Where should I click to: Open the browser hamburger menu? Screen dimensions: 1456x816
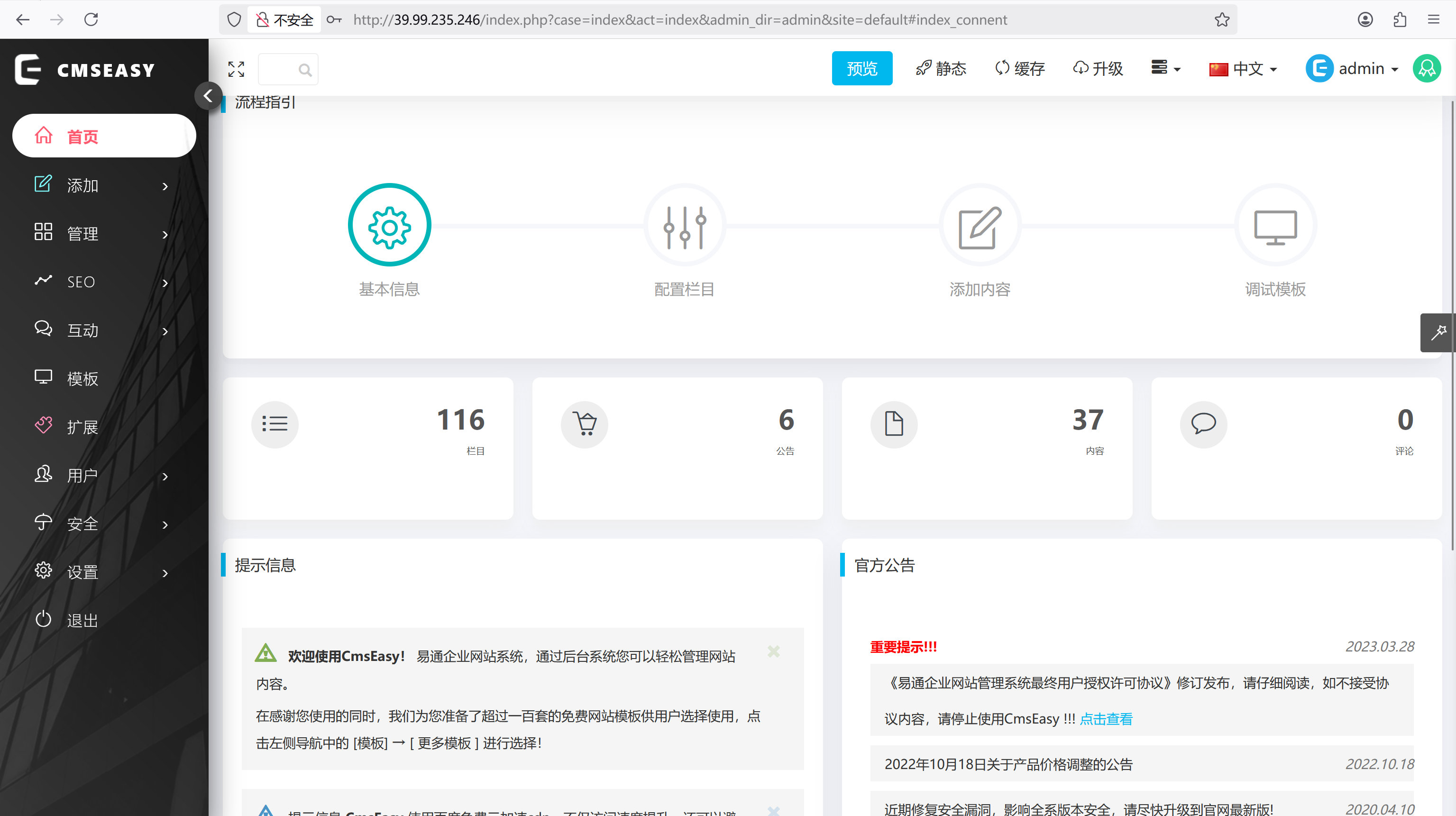click(x=1433, y=20)
